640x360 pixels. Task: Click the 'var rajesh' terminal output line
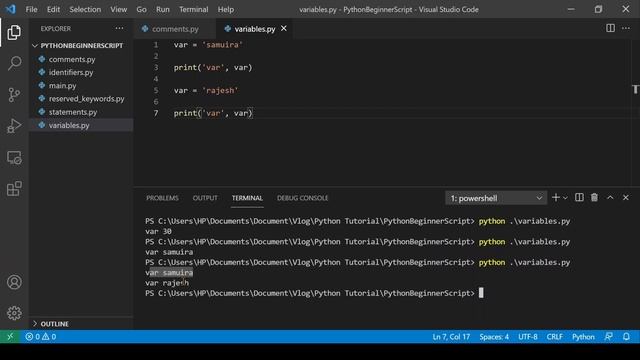[x=167, y=283]
